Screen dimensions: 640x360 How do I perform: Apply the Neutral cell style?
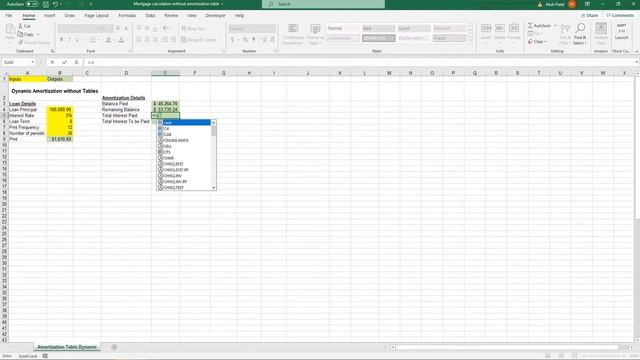[x=449, y=28]
